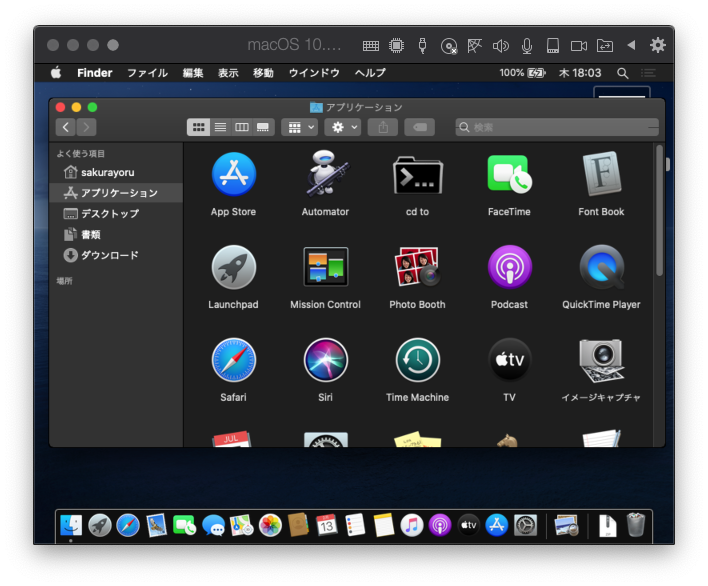This screenshot has height=586, width=708.
Task: Switch to icon view in Finder
Action: 199,127
